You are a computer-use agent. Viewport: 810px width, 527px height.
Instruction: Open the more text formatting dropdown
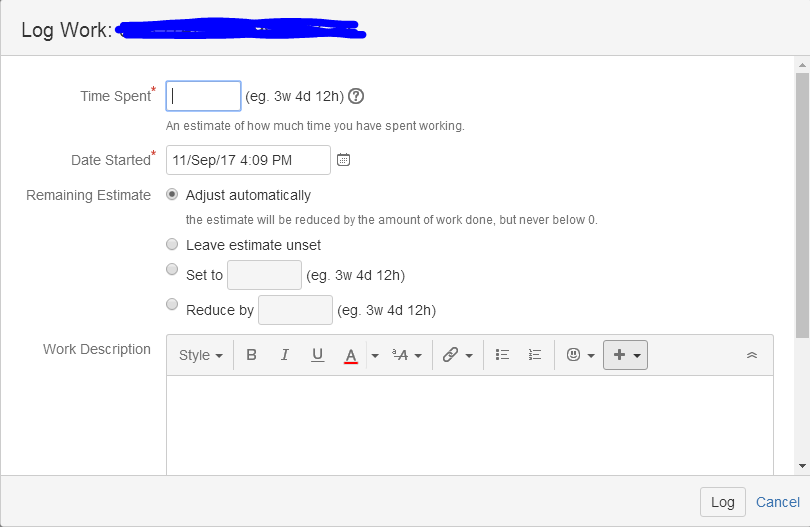(407, 355)
